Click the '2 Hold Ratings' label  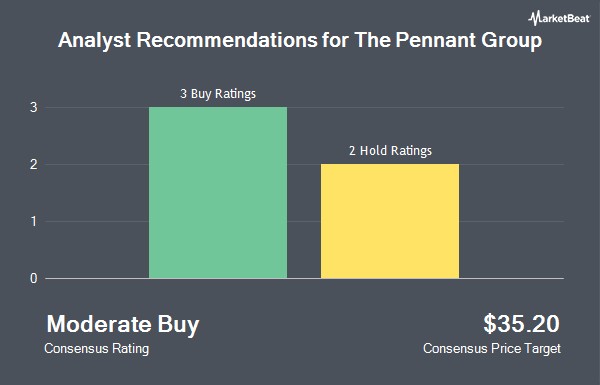(390, 151)
